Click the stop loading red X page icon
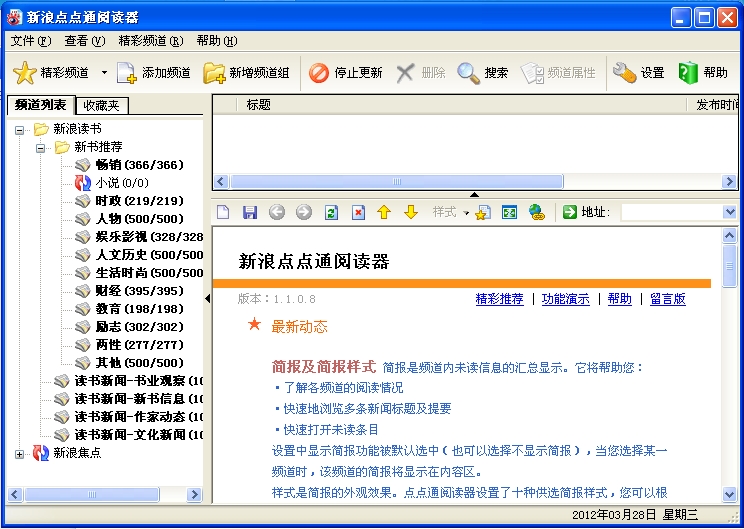Screen dimensions: 744x529 (358, 212)
